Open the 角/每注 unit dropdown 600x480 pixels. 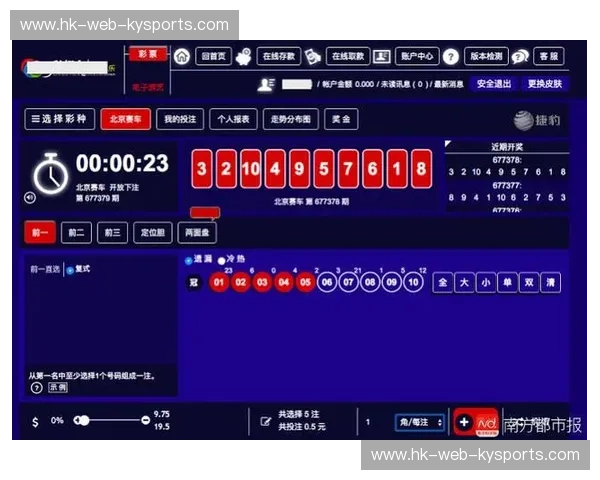(x=419, y=422)
